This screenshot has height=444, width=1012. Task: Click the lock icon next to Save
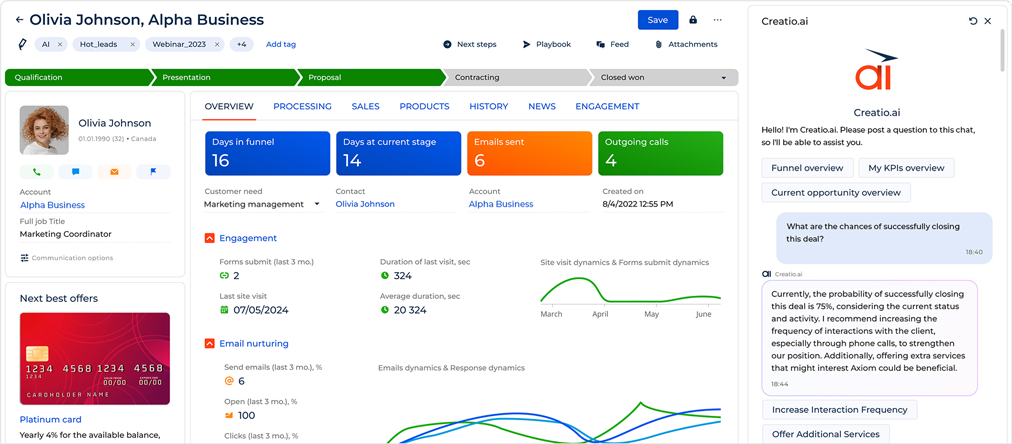point(693,20)
